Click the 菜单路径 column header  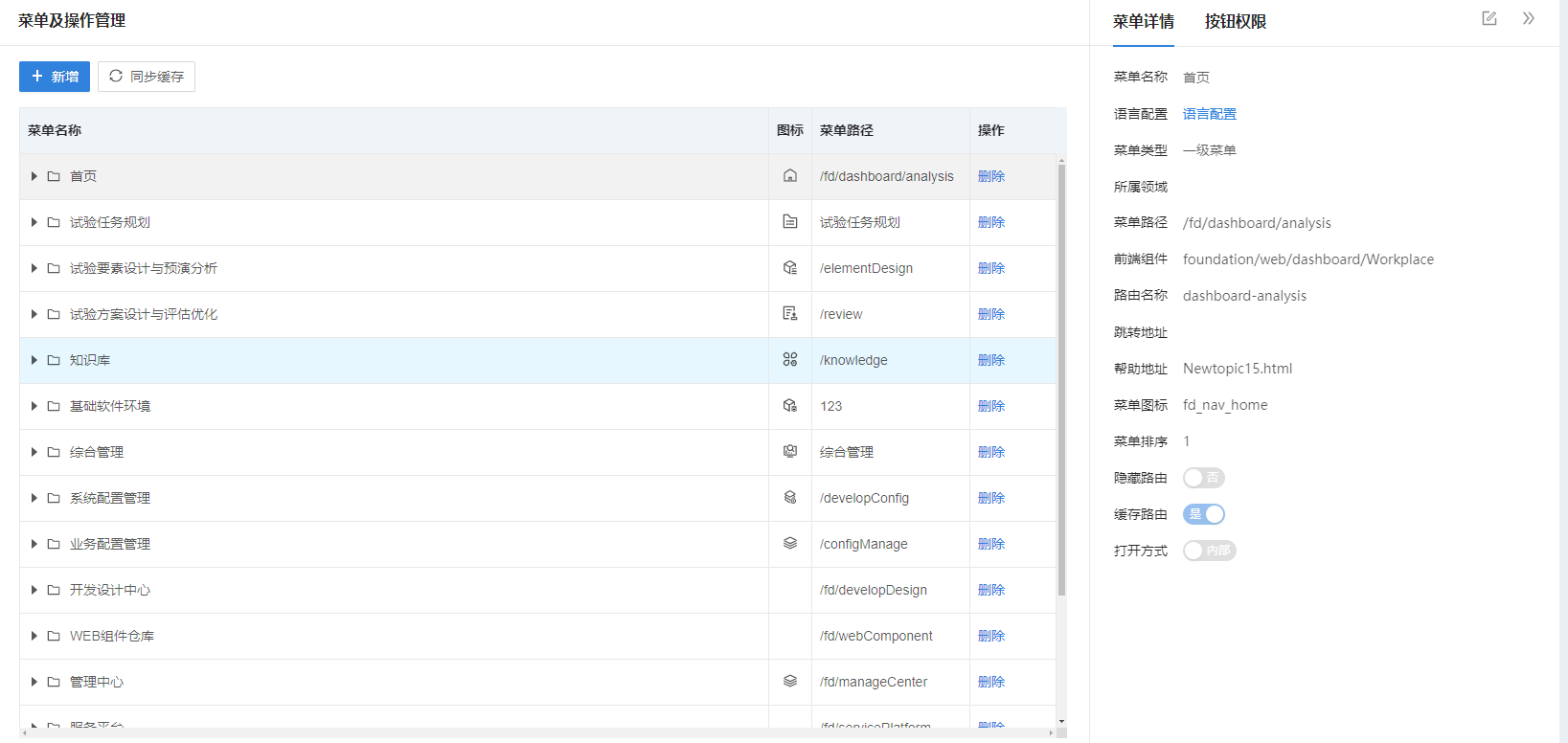tap(891, 130)
